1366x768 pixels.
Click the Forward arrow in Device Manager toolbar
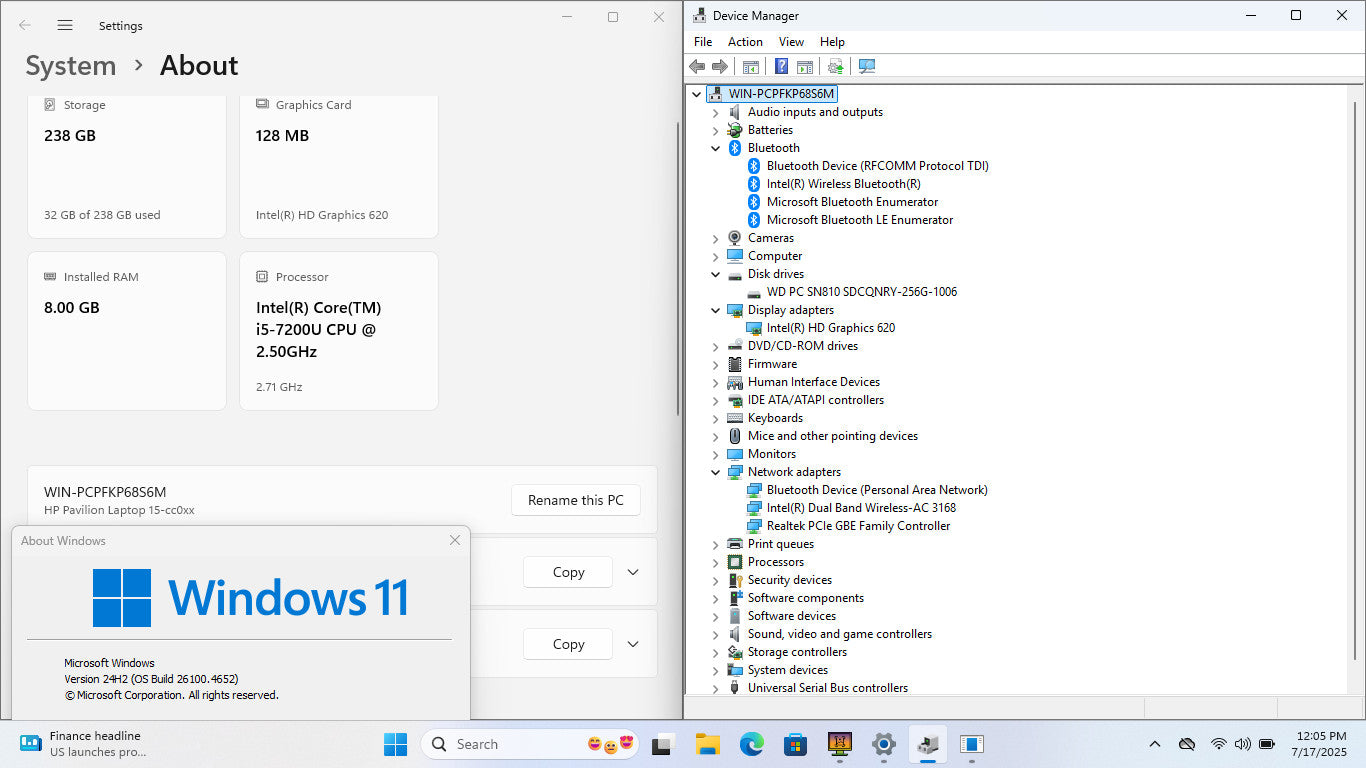coord(719,66)
